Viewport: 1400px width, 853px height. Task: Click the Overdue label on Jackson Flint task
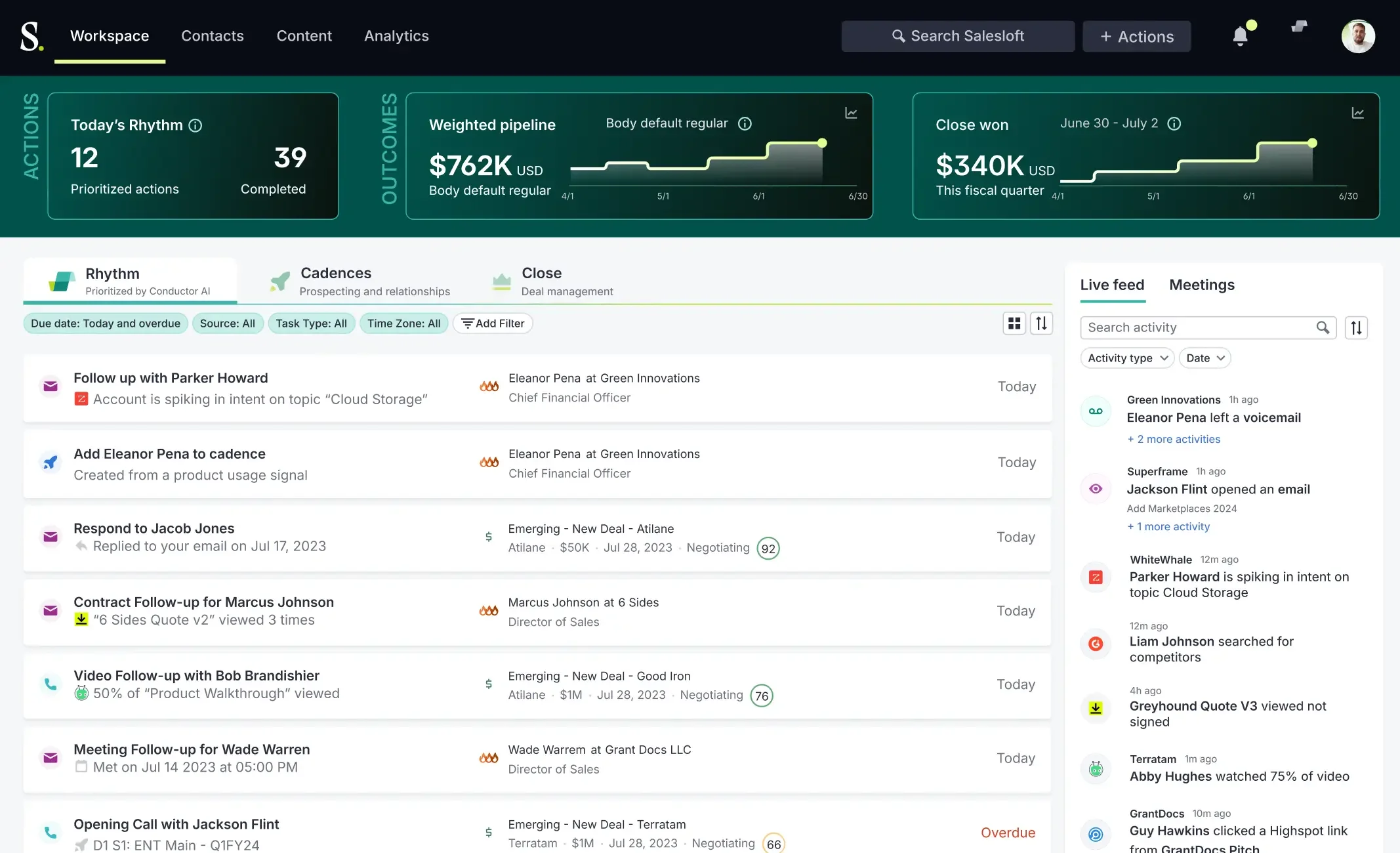1008,833
